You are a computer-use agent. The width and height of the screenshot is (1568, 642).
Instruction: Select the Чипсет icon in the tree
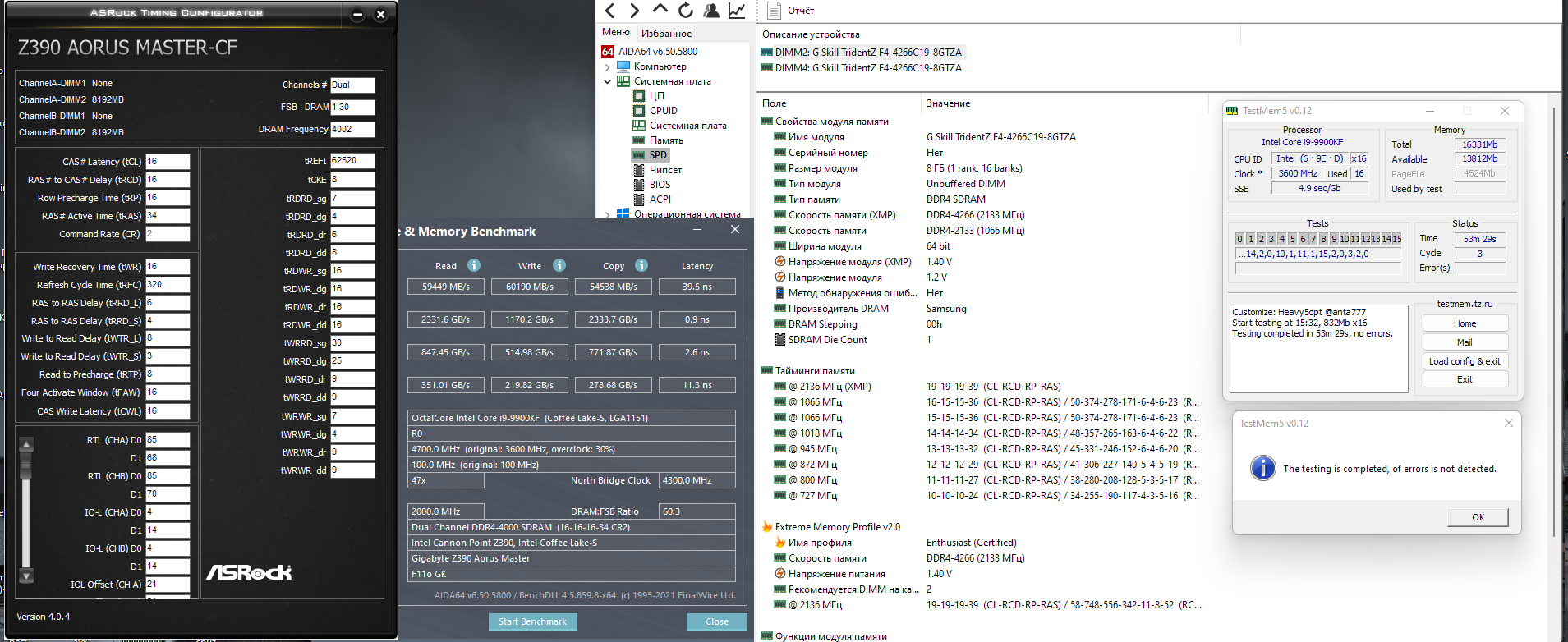pyautogui.click(x=639, y=170)
